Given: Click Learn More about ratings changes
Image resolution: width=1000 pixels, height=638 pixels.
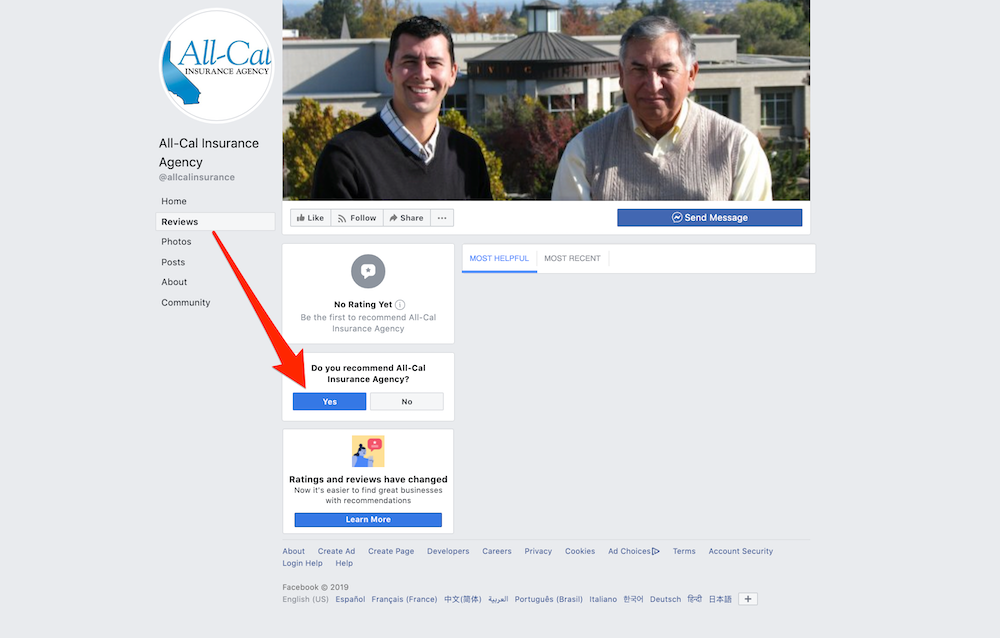Looking at the screenshot, I should pyautogui.click(x=368, y=519).
